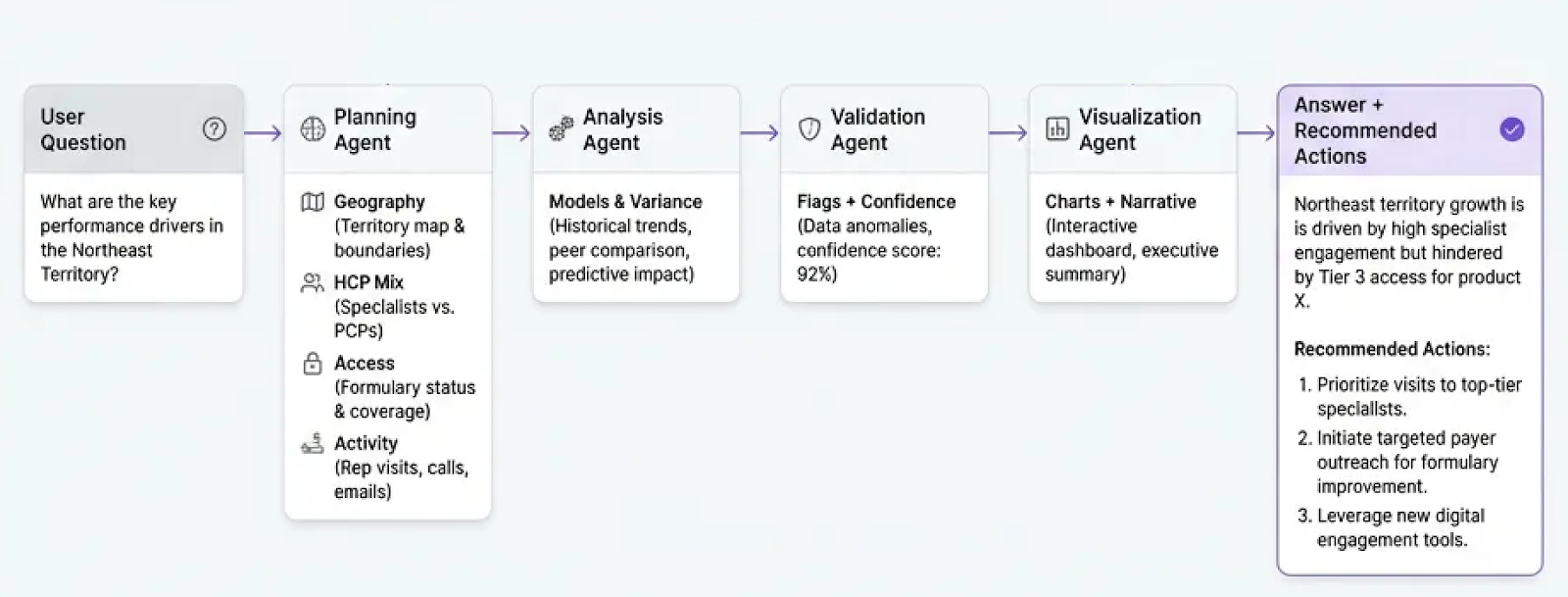Click the hand icon next to Activity
The image size is (1568, 597).
coord(312,444)
